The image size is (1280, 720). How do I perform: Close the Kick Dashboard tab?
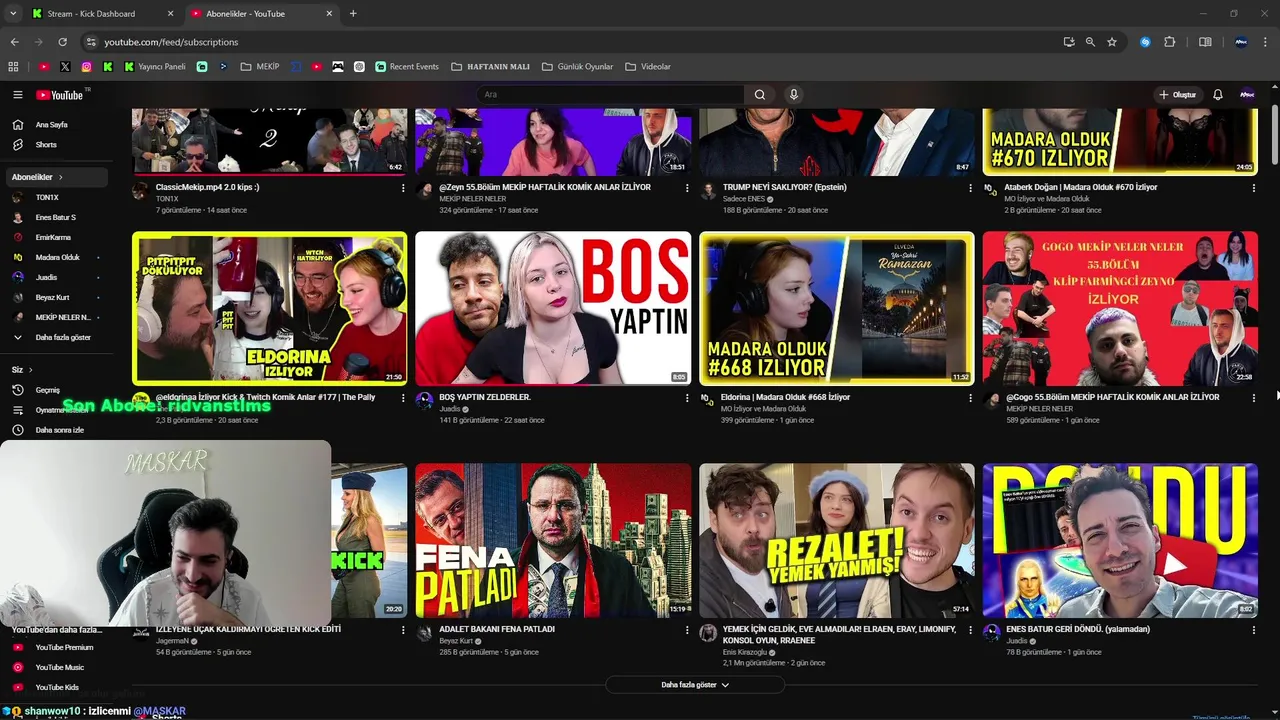click(170, 14)
